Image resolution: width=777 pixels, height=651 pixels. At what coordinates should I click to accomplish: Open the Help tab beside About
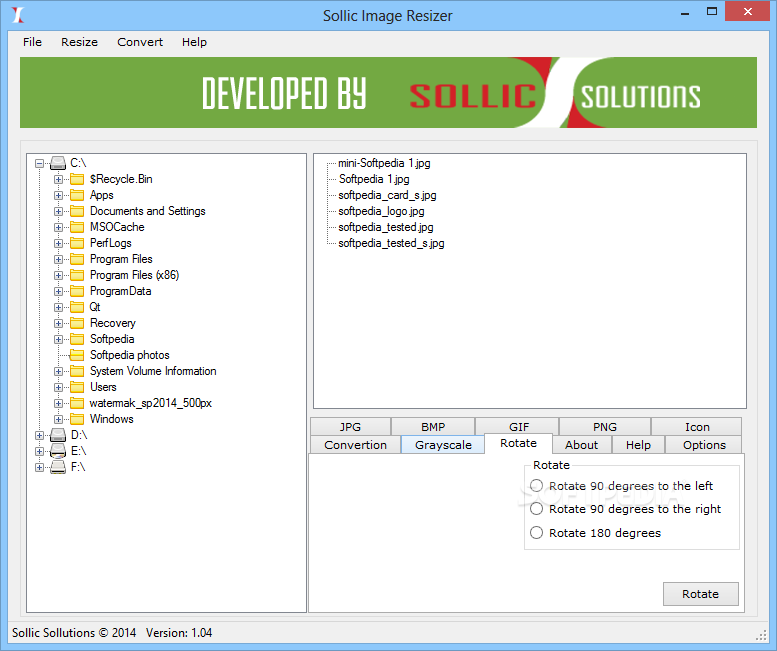(638, 444)
